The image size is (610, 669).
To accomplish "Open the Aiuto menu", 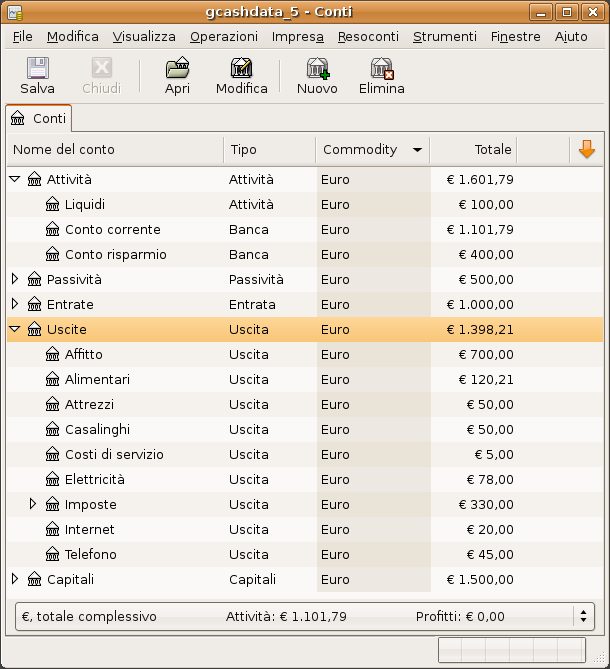I will click(571, 37).
